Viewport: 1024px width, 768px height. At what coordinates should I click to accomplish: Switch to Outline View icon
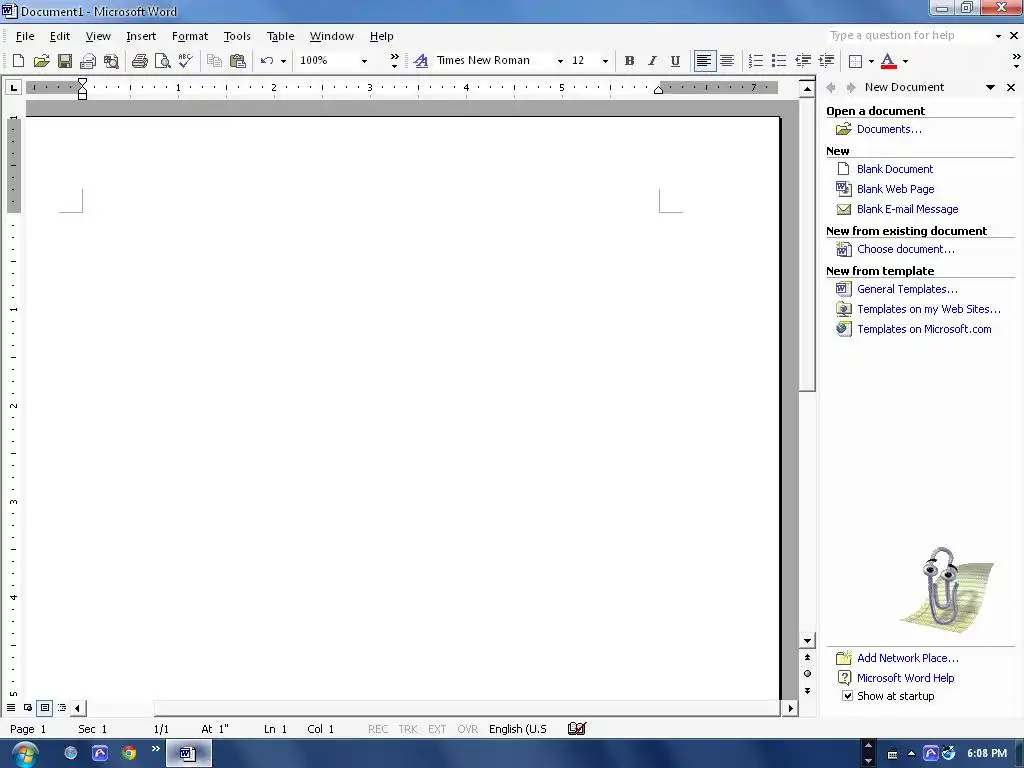62,707
